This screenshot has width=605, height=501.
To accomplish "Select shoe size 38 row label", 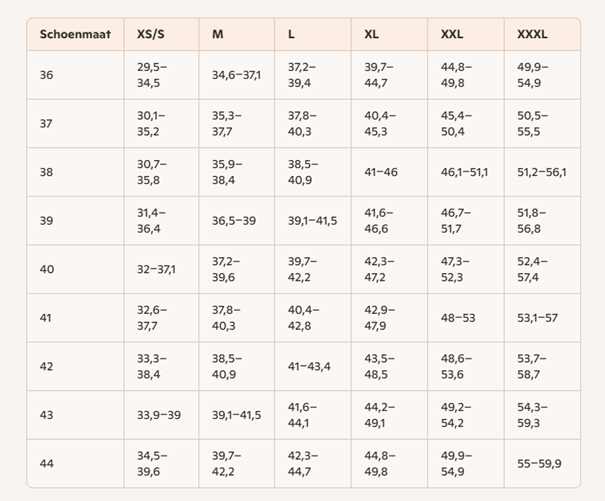I will click(x=47, y=172).
